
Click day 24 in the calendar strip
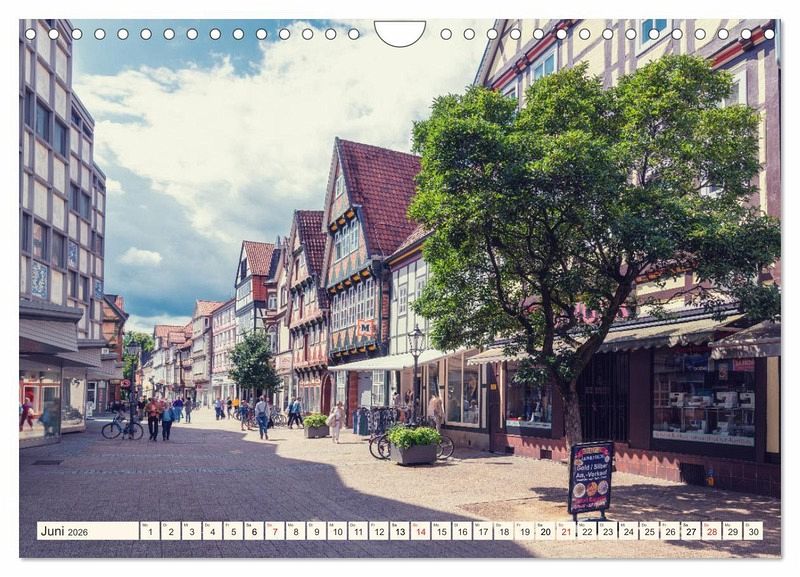tap(628, 531)
